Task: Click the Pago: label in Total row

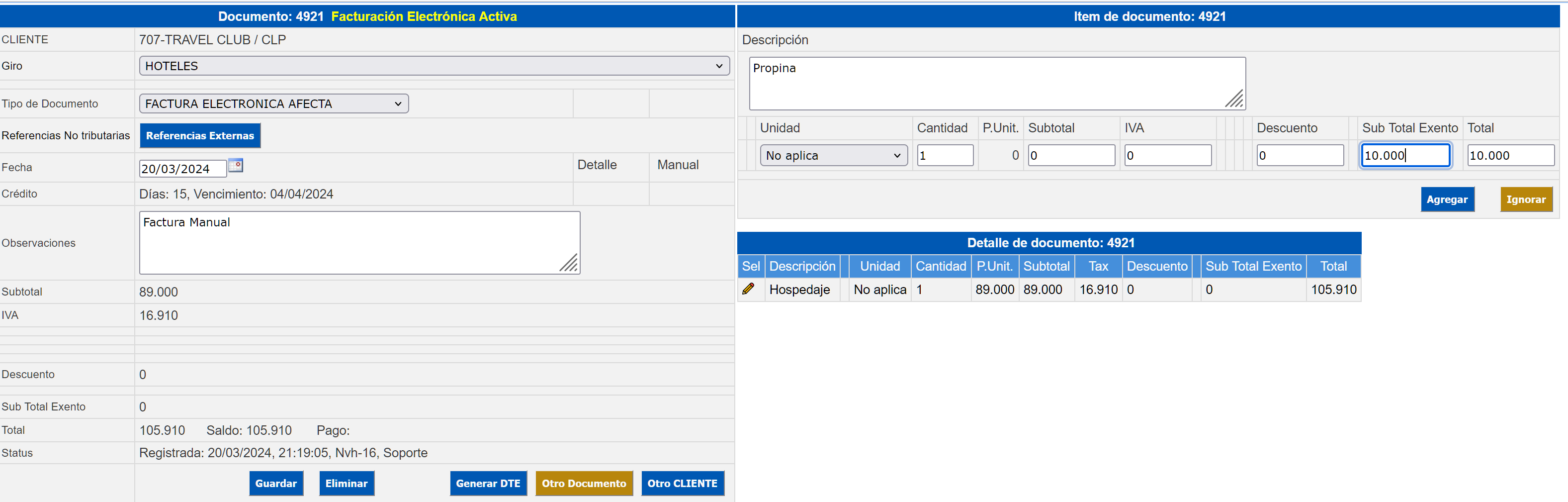Action: tap(333, 430)
